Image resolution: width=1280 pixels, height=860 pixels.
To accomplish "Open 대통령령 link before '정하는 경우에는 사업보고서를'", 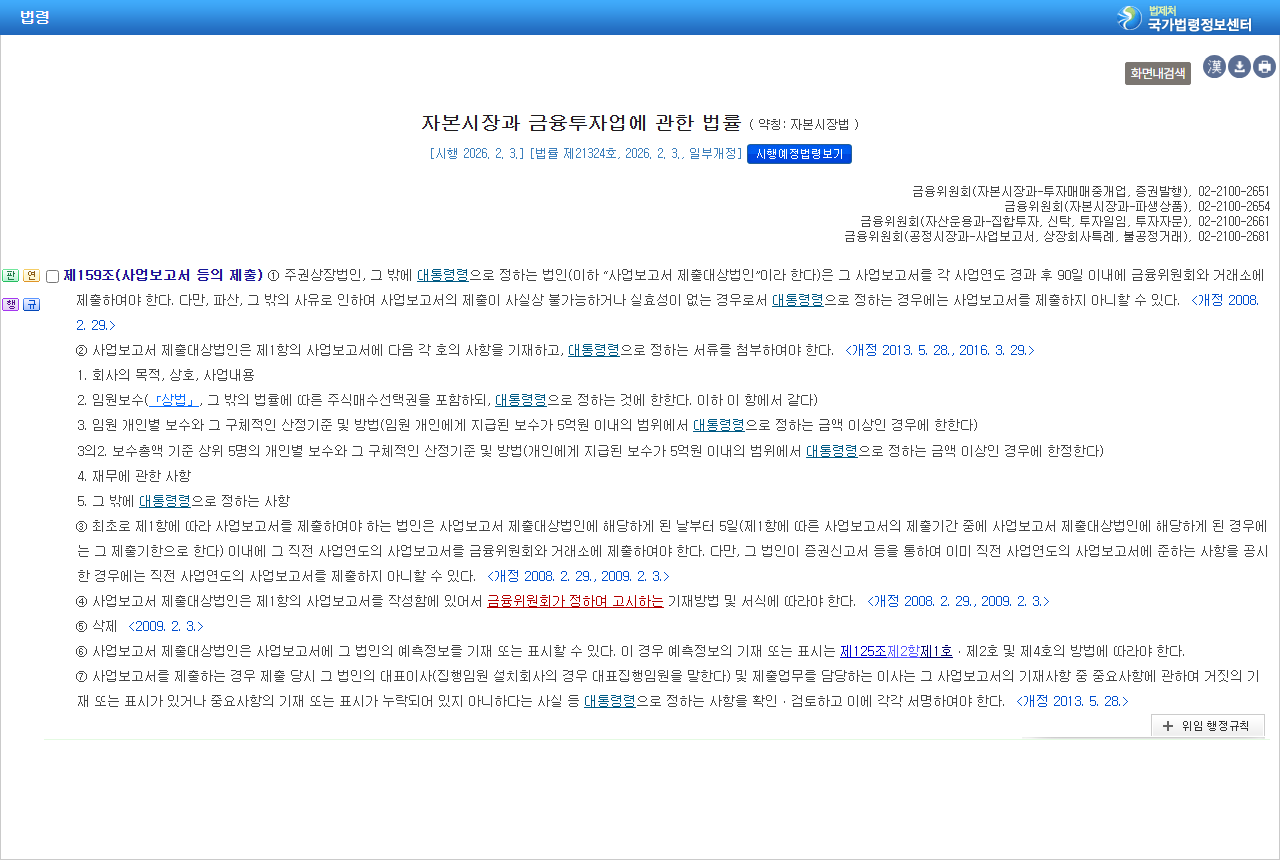I will coord(797,299).
